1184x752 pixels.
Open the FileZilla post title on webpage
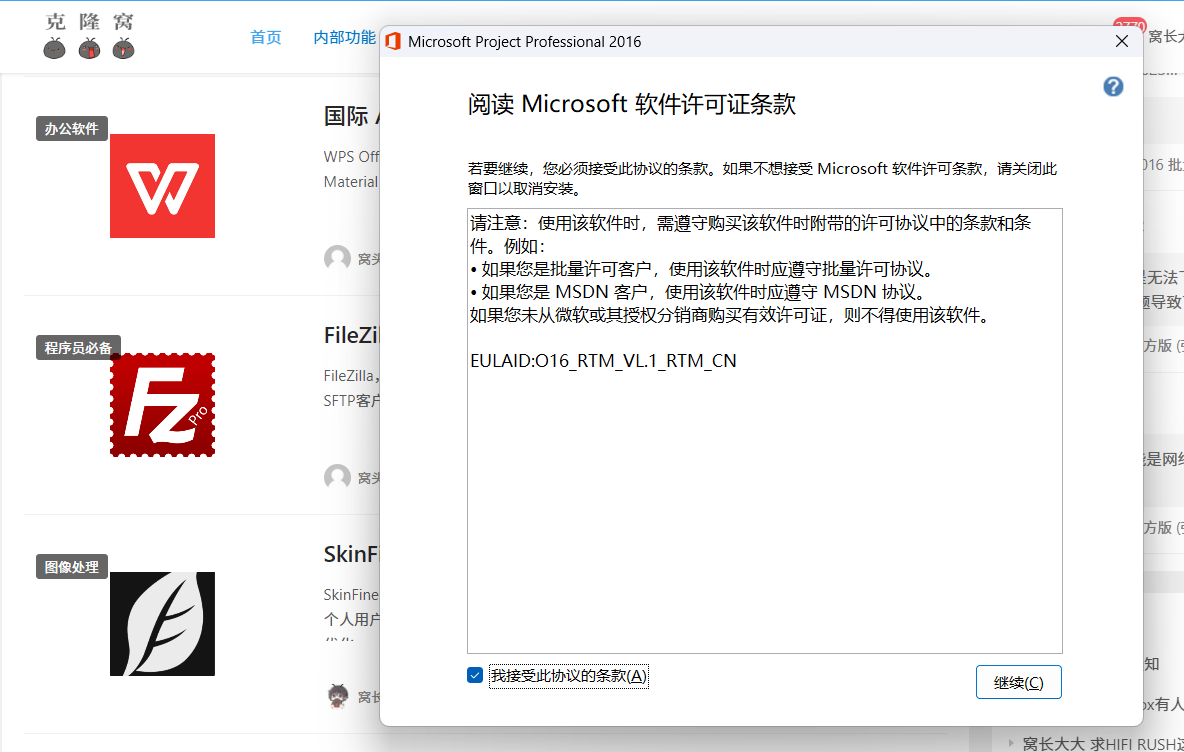click(x=351, y=335)
